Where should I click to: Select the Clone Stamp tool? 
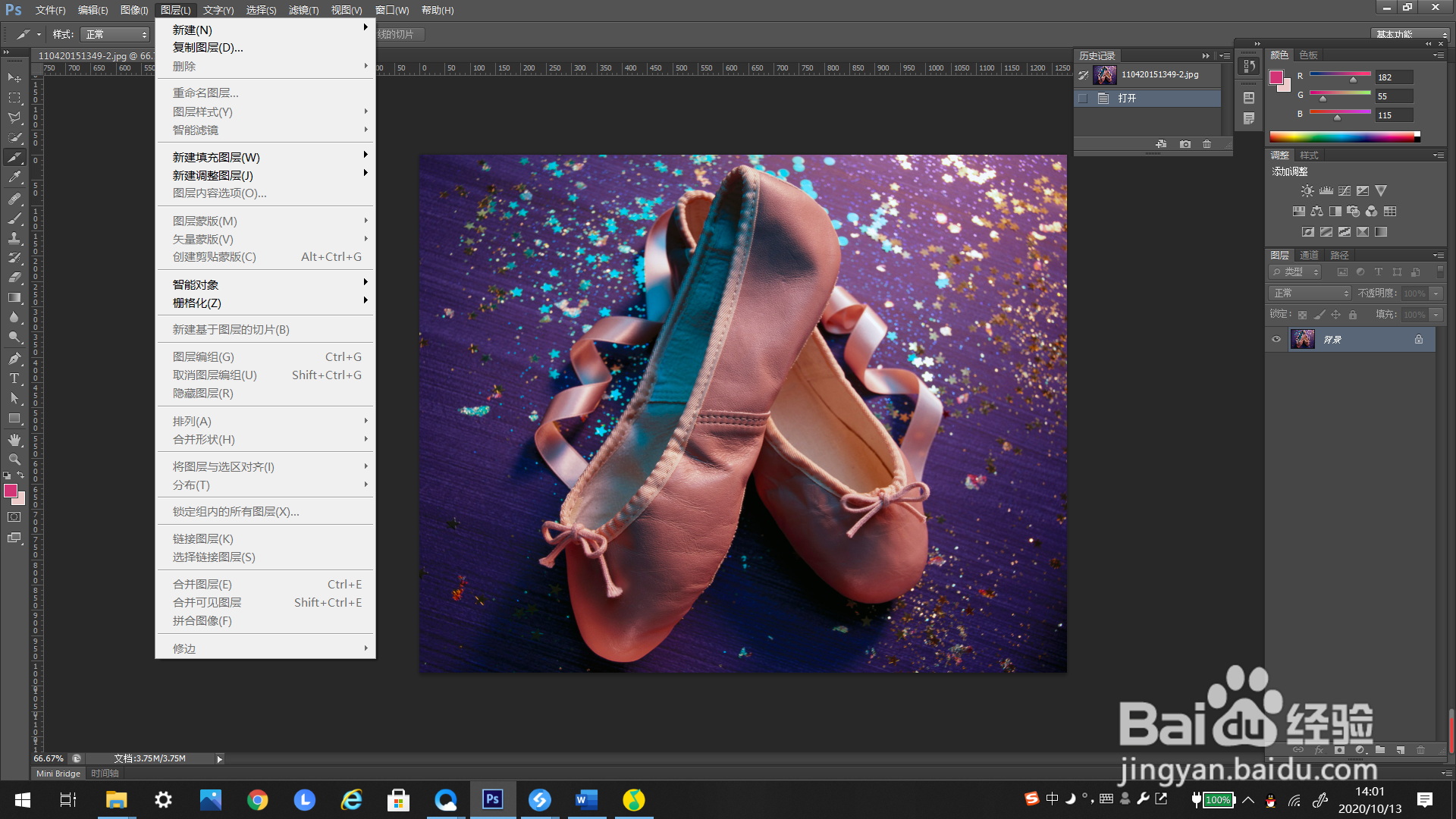(14, 238)
